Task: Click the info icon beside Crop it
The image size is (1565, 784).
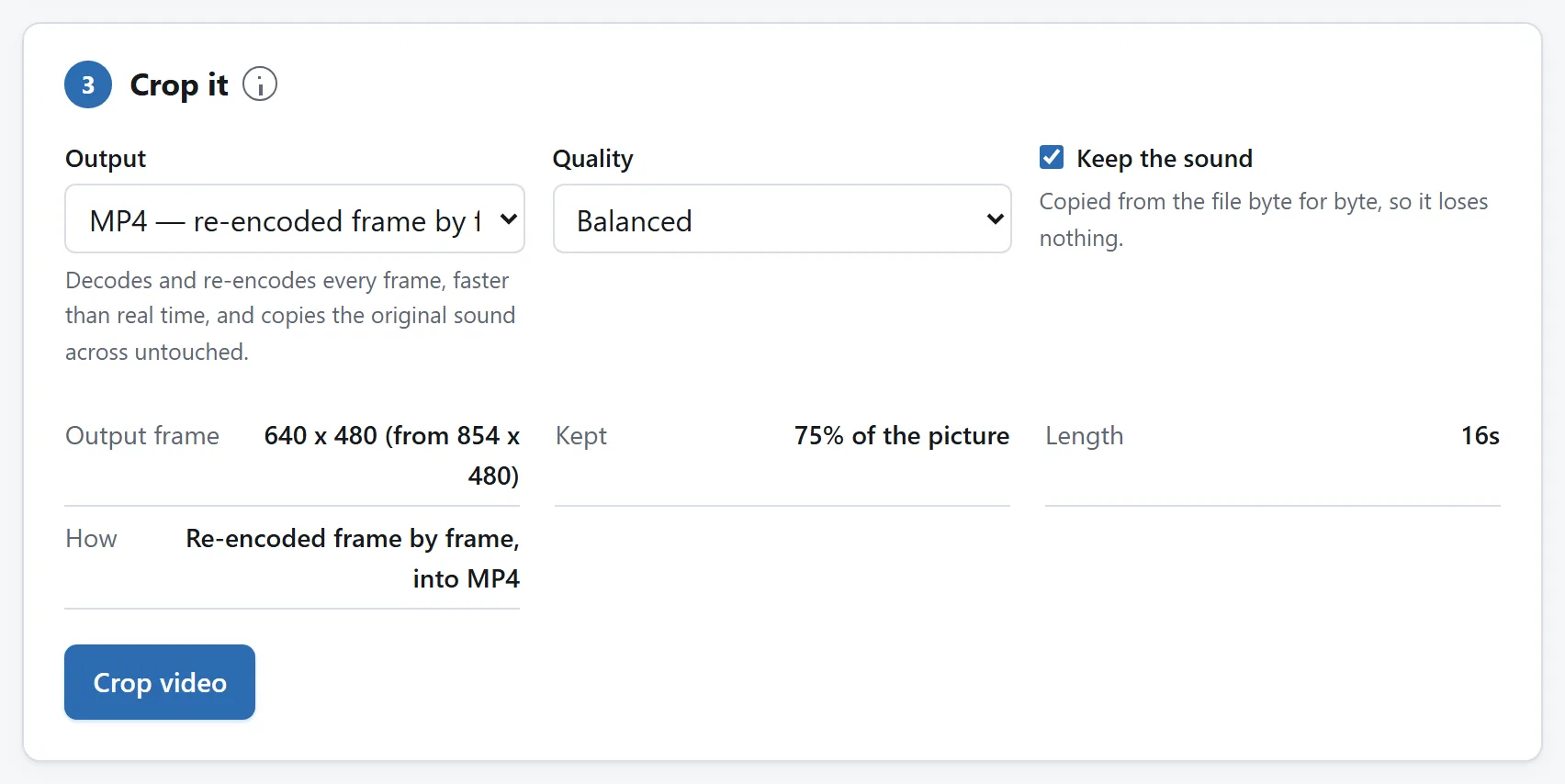Action: point(260,84)
